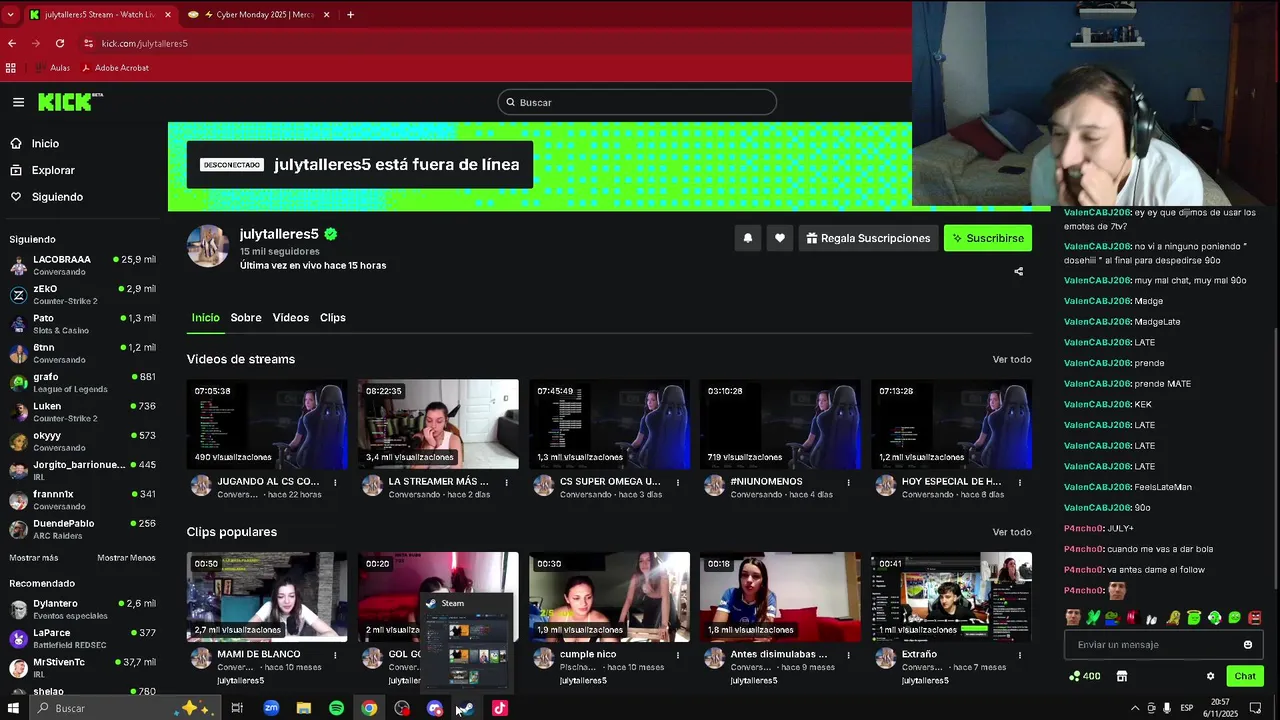1280x720 pixels.
Task: Open zEkO channel in Siguiendo list
Action: tap(83, 294)
